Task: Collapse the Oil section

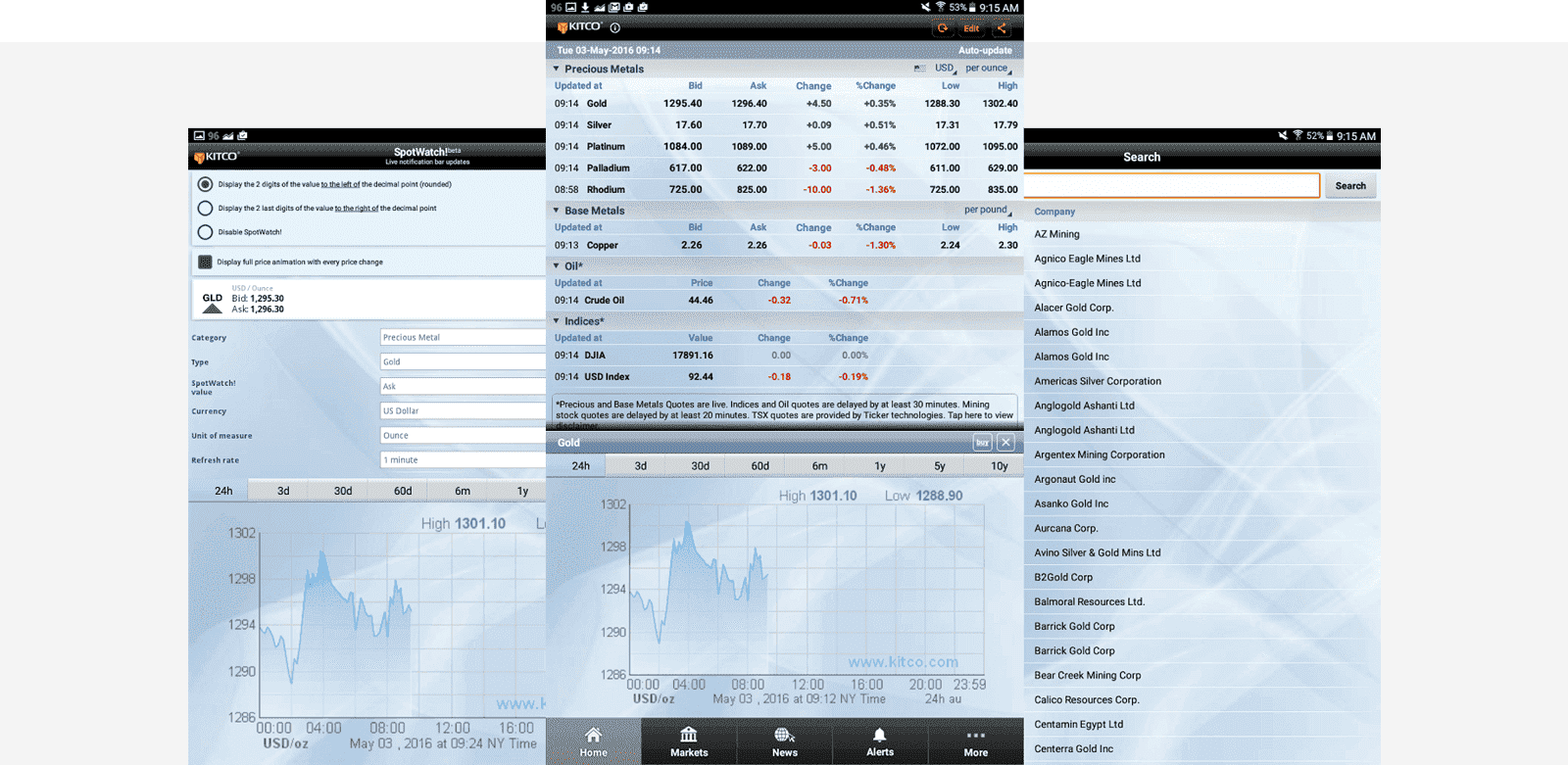Action: 557,266
